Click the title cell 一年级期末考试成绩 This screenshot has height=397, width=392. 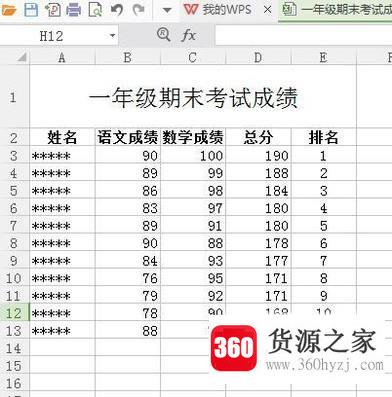193,97
